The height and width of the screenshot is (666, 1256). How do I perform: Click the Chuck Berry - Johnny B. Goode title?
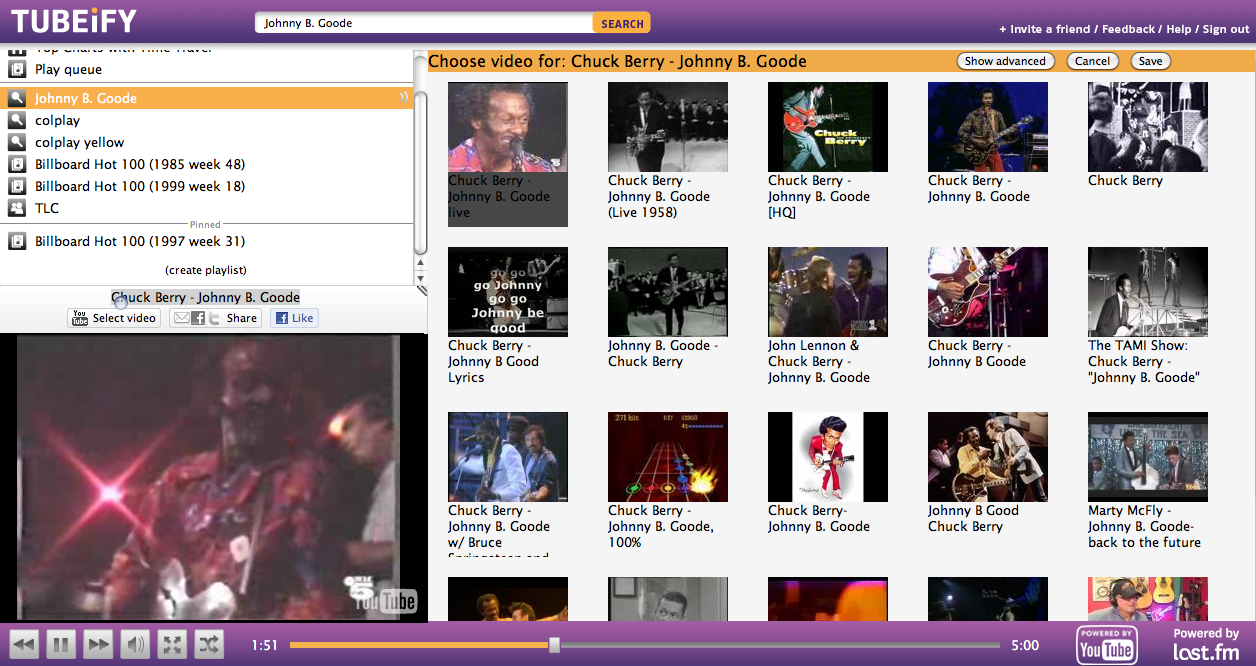coord(205,297)
